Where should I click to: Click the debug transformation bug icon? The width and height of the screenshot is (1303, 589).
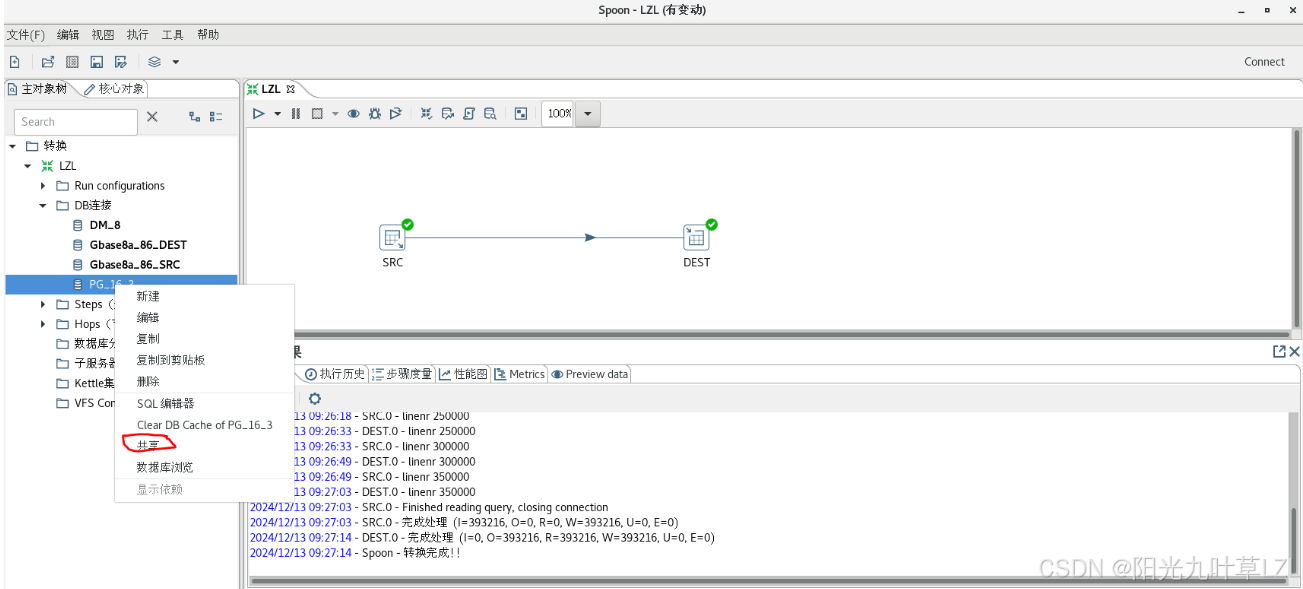click(375, 114)
